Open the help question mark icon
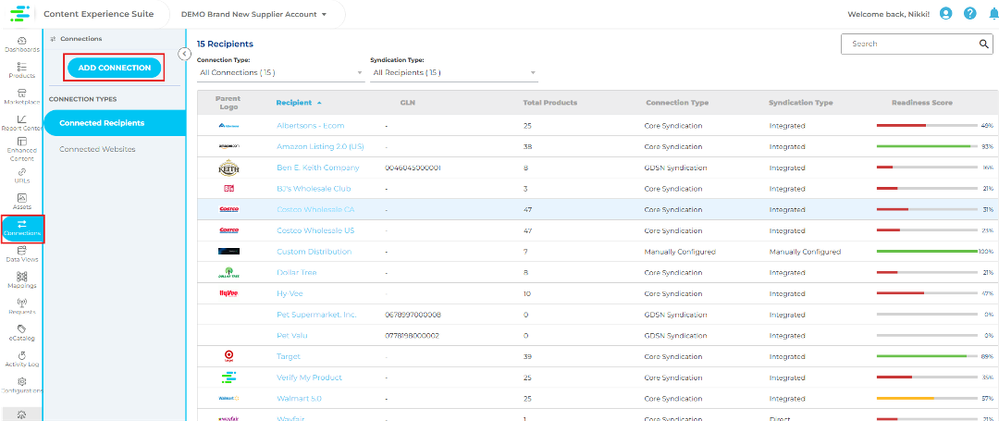 click(970, 13)
